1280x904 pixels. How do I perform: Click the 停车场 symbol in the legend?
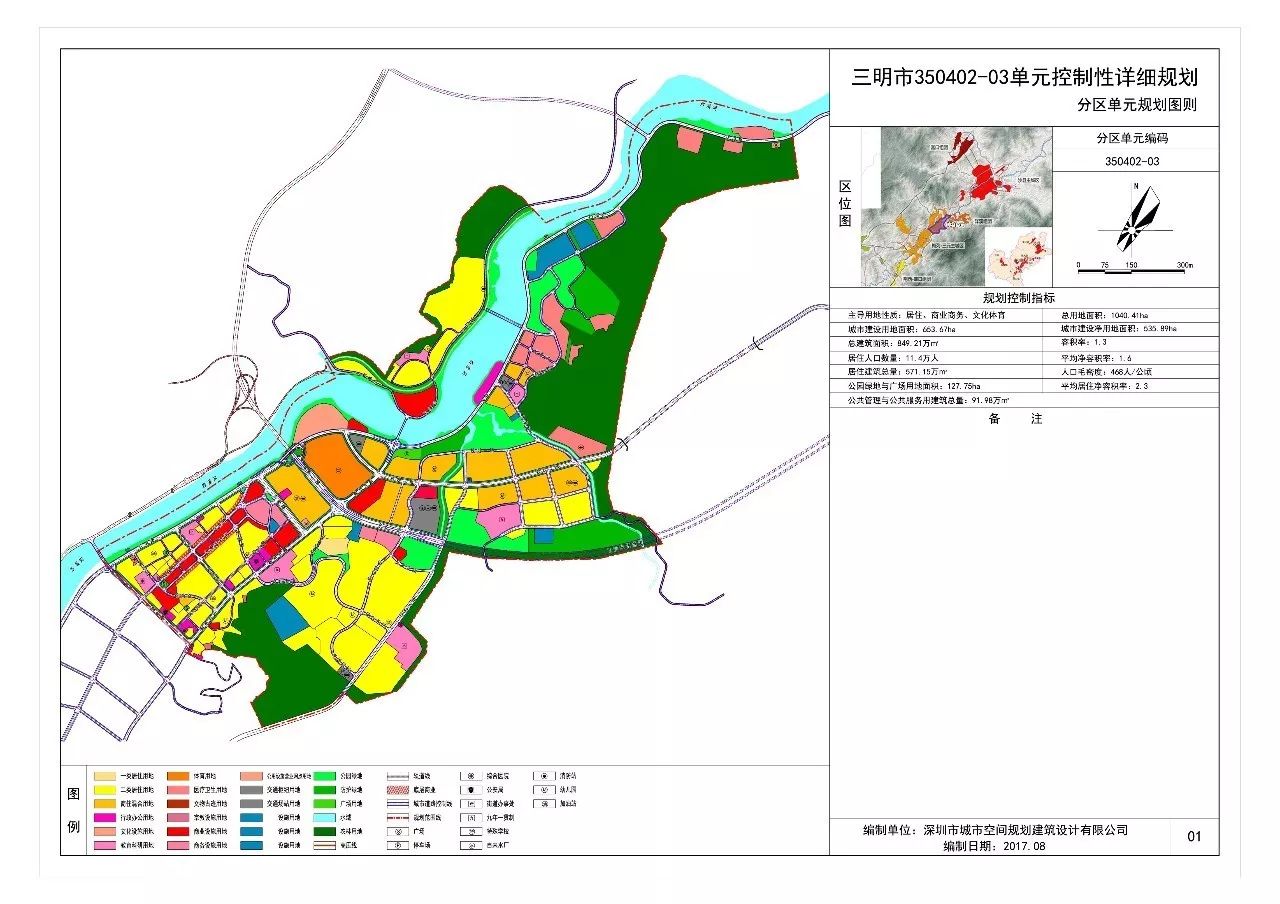[x=397, y=846]
